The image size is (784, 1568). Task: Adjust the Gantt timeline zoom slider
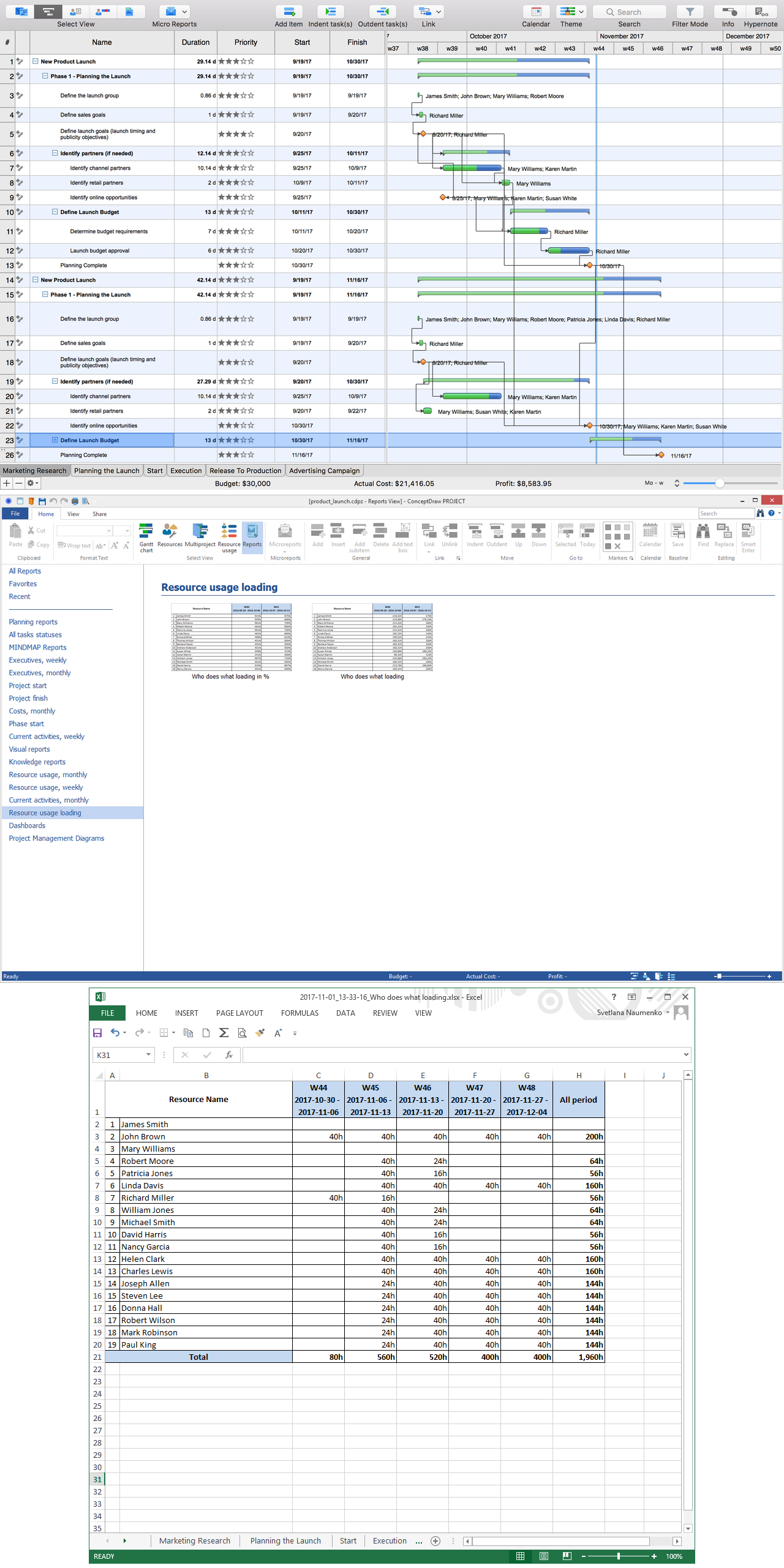720,484
